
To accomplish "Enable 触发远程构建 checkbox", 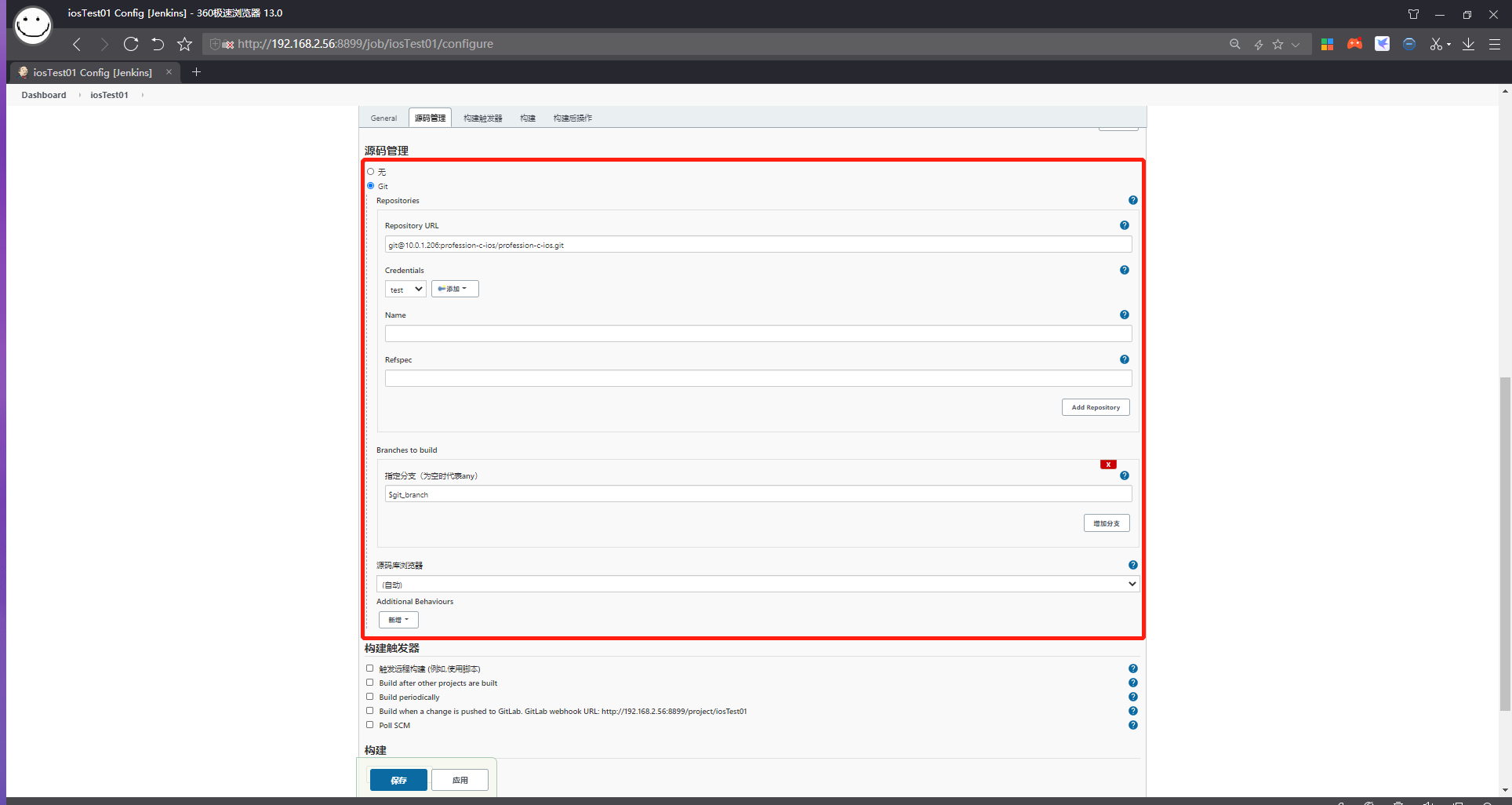I will (x=370, y=668).
